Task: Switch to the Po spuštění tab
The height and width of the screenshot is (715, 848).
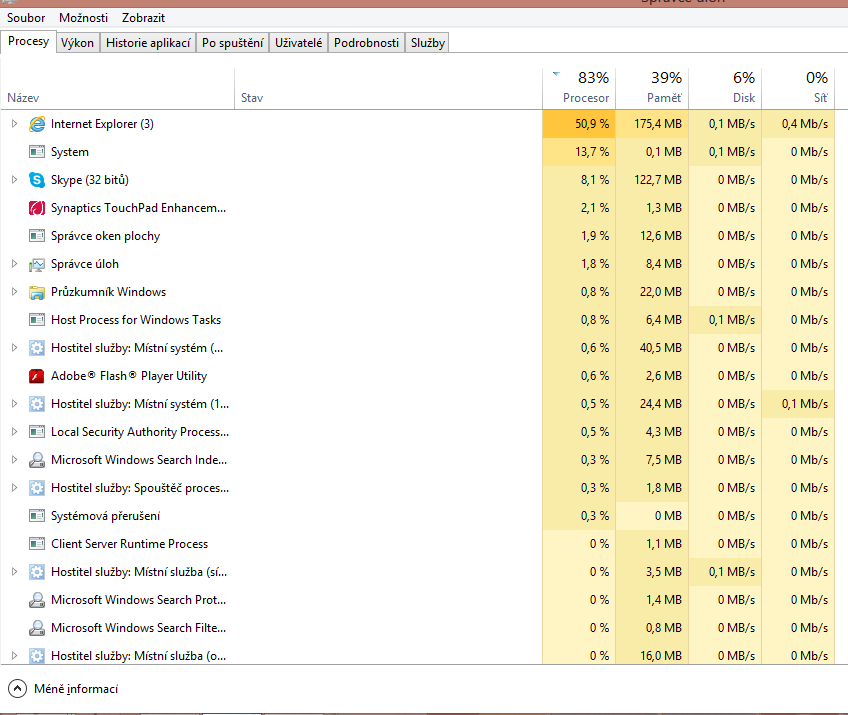Action: (233, 43)
